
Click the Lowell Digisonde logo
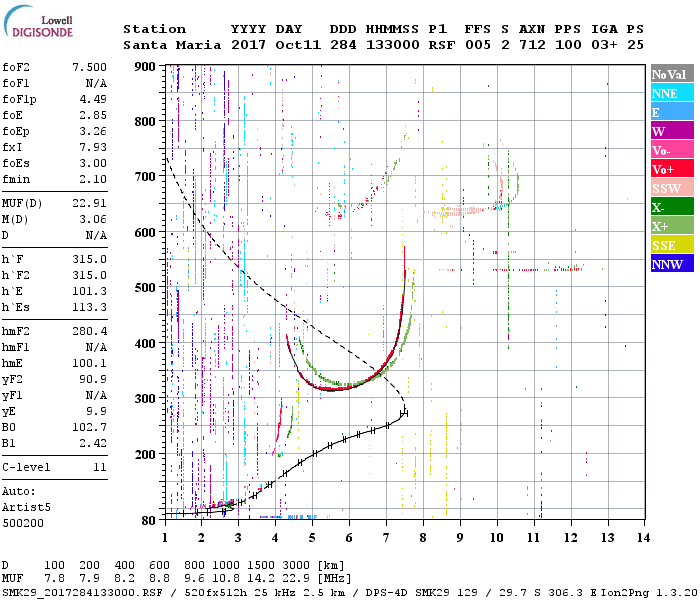[x=38, y=21]
